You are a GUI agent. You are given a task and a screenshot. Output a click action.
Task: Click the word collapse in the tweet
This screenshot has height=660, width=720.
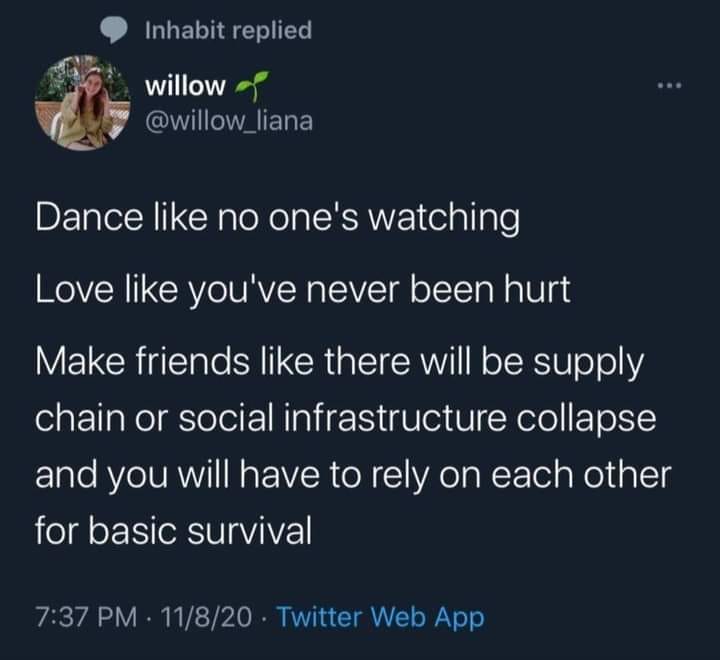pyautogui.click(x=586, y=418)
